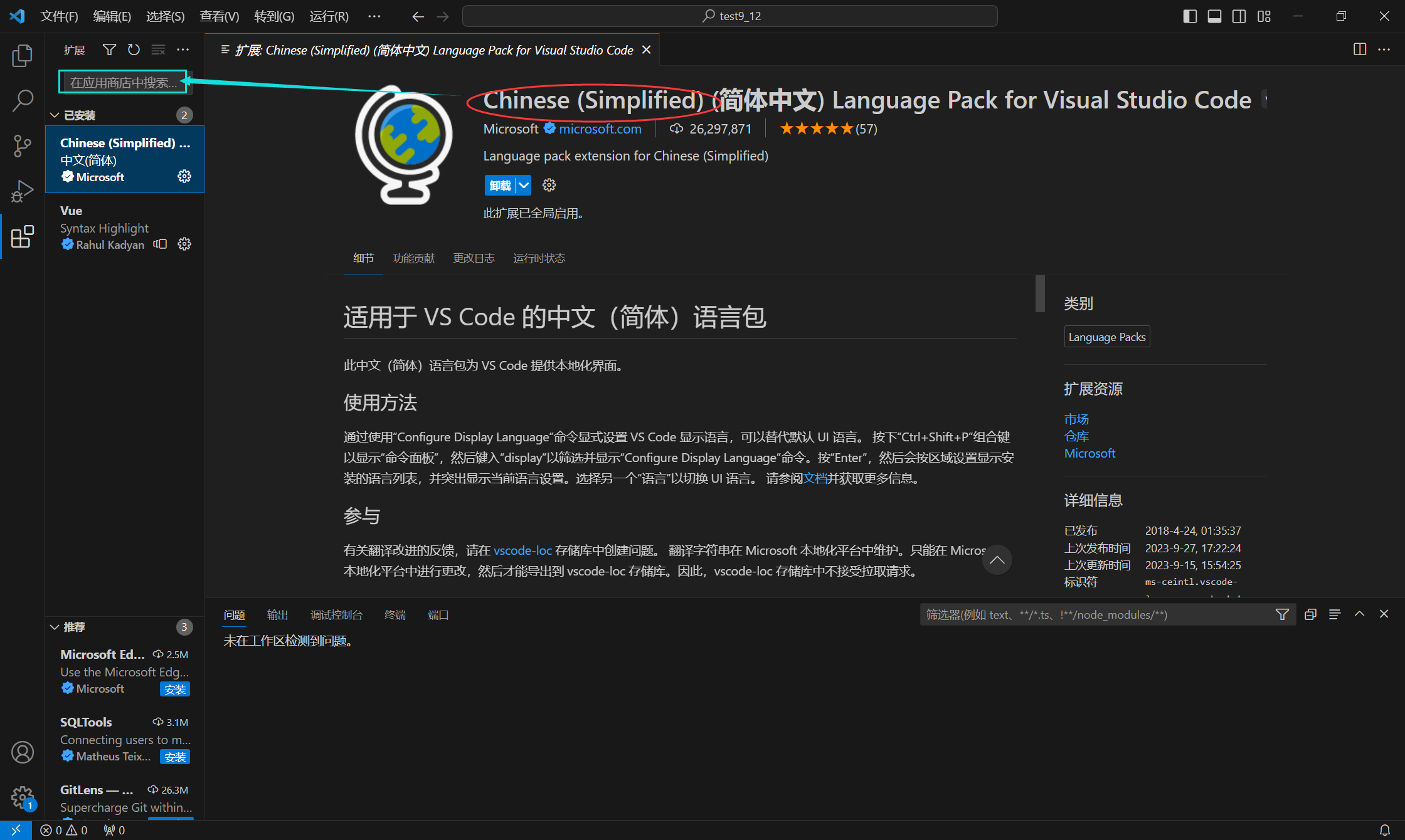Open Accounts icon in activity bar
The height and width of the screenshot is (840, 1405).
(22, 752)
